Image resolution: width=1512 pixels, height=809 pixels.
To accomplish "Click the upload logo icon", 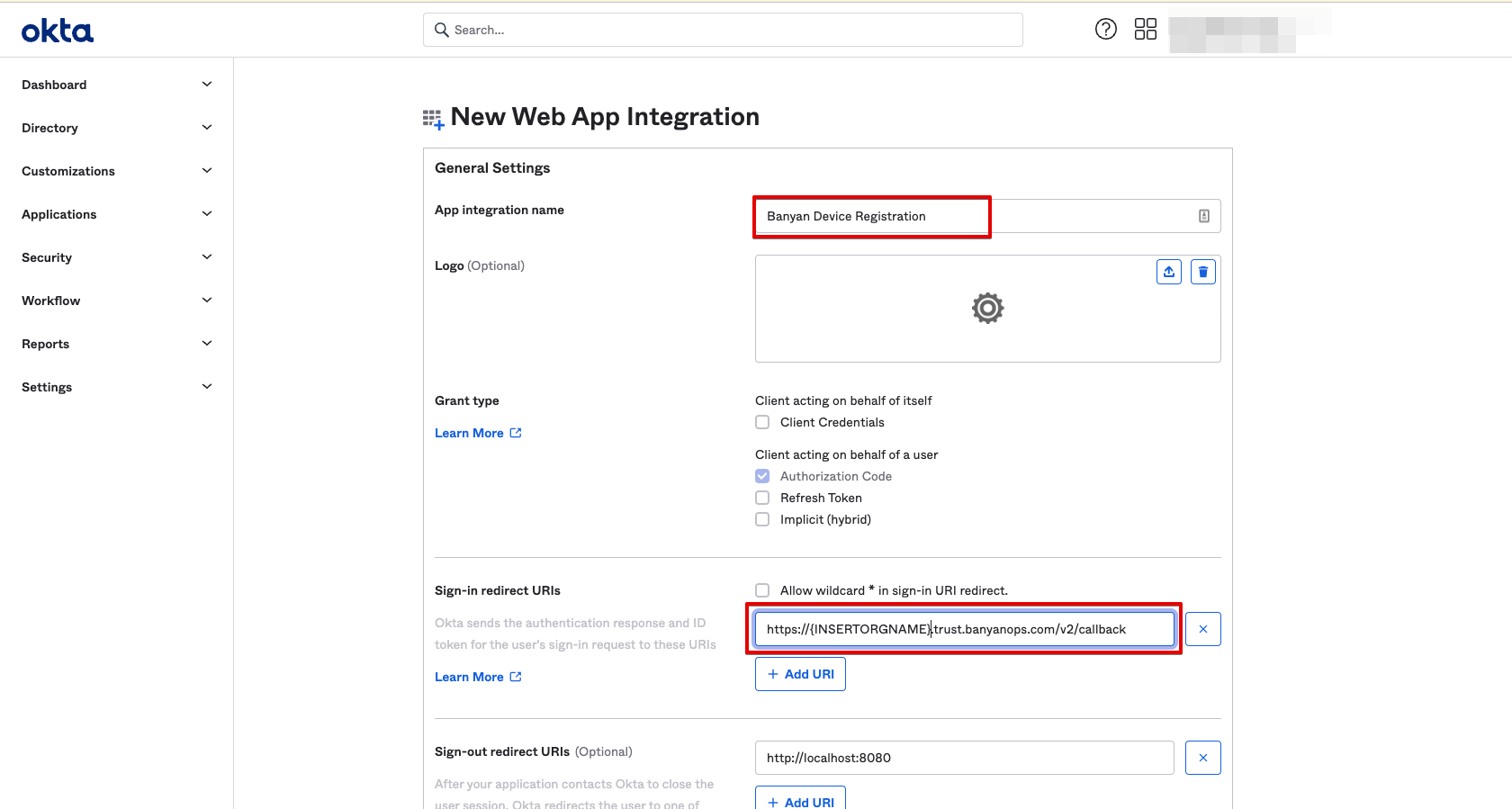I will click(1168, 272).
